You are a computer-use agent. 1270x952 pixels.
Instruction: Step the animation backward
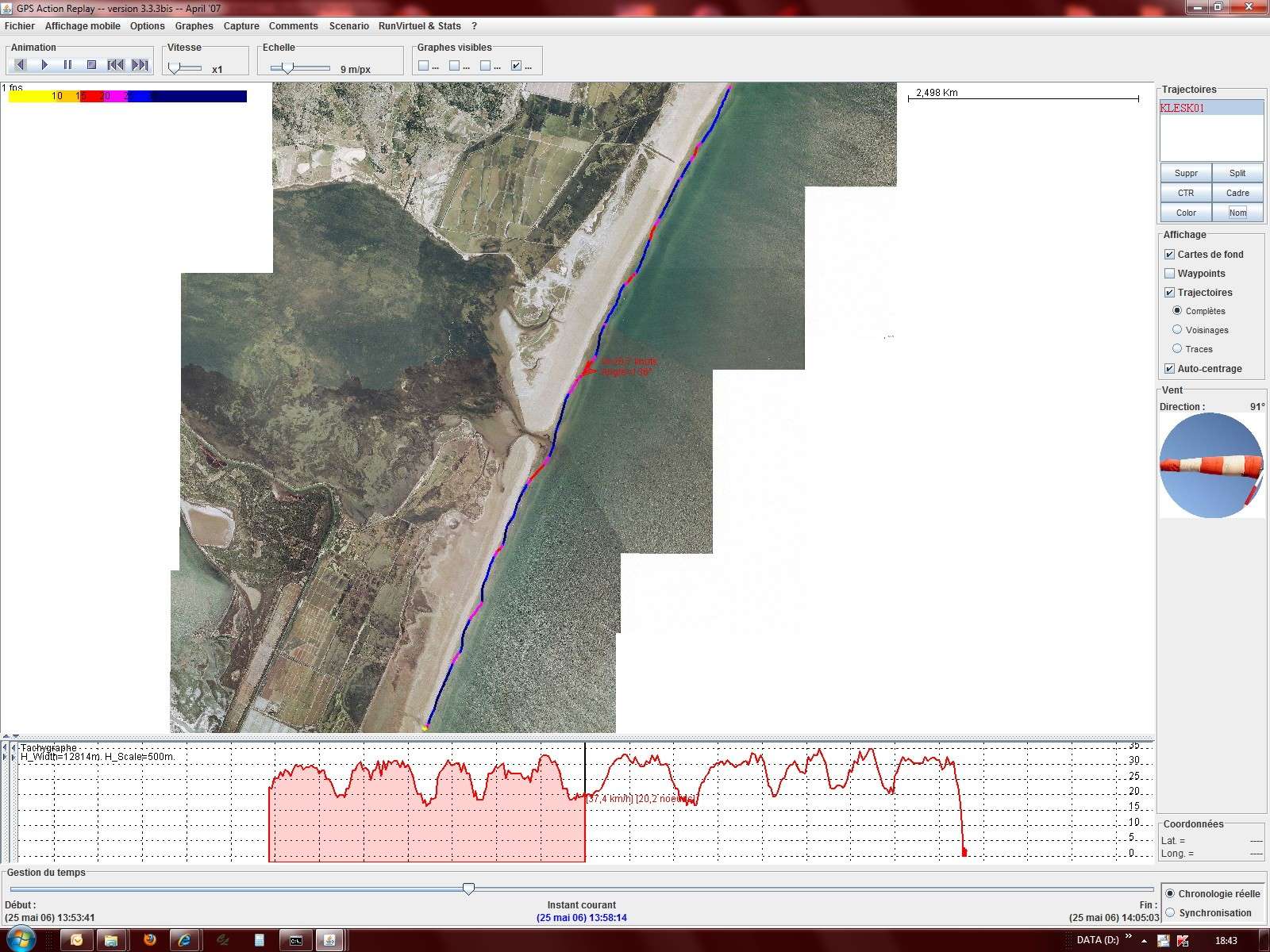[x=21, y=64]
